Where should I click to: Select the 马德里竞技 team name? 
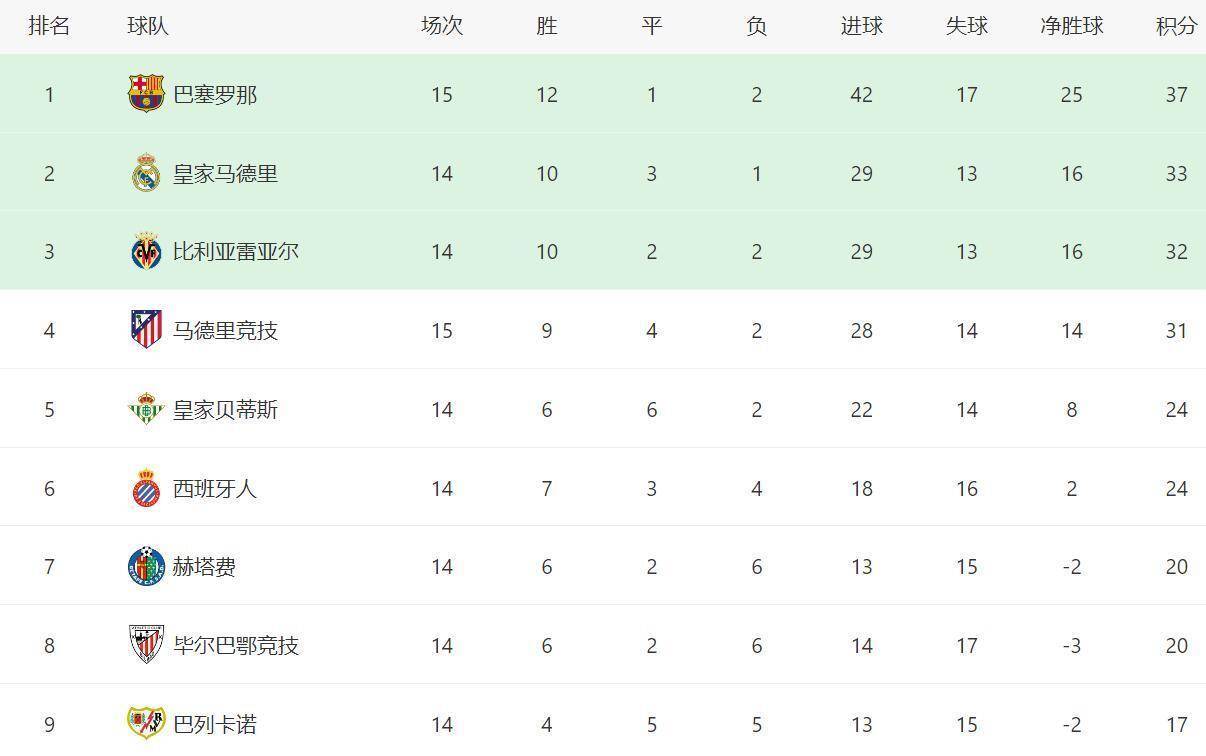click(225, 331)
